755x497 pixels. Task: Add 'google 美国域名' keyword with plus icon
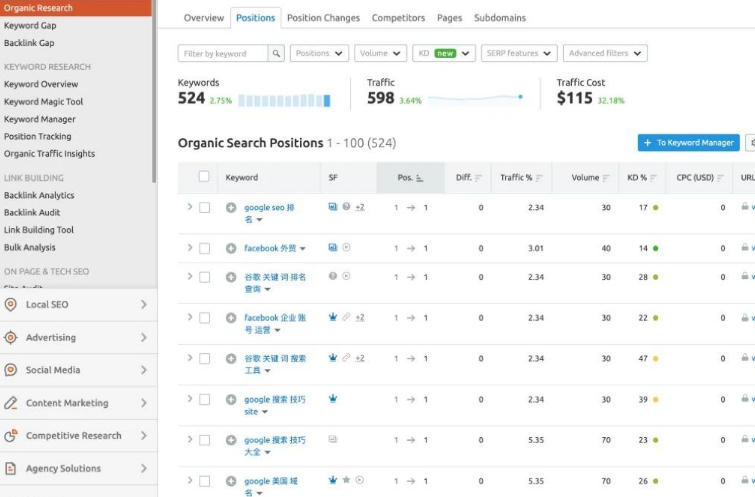click(231, 481)
